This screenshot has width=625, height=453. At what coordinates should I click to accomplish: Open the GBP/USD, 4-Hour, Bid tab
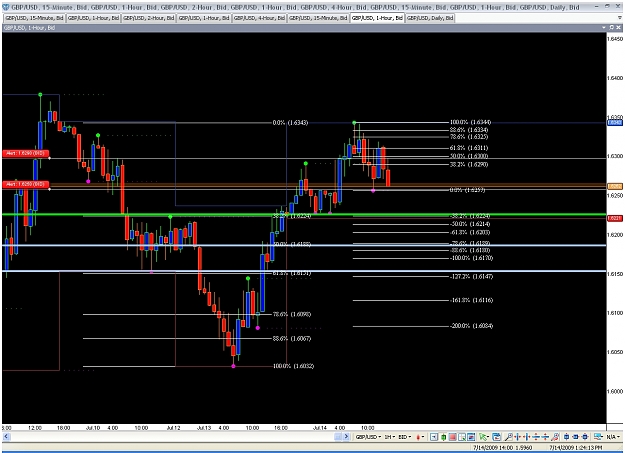click(259, 18)
